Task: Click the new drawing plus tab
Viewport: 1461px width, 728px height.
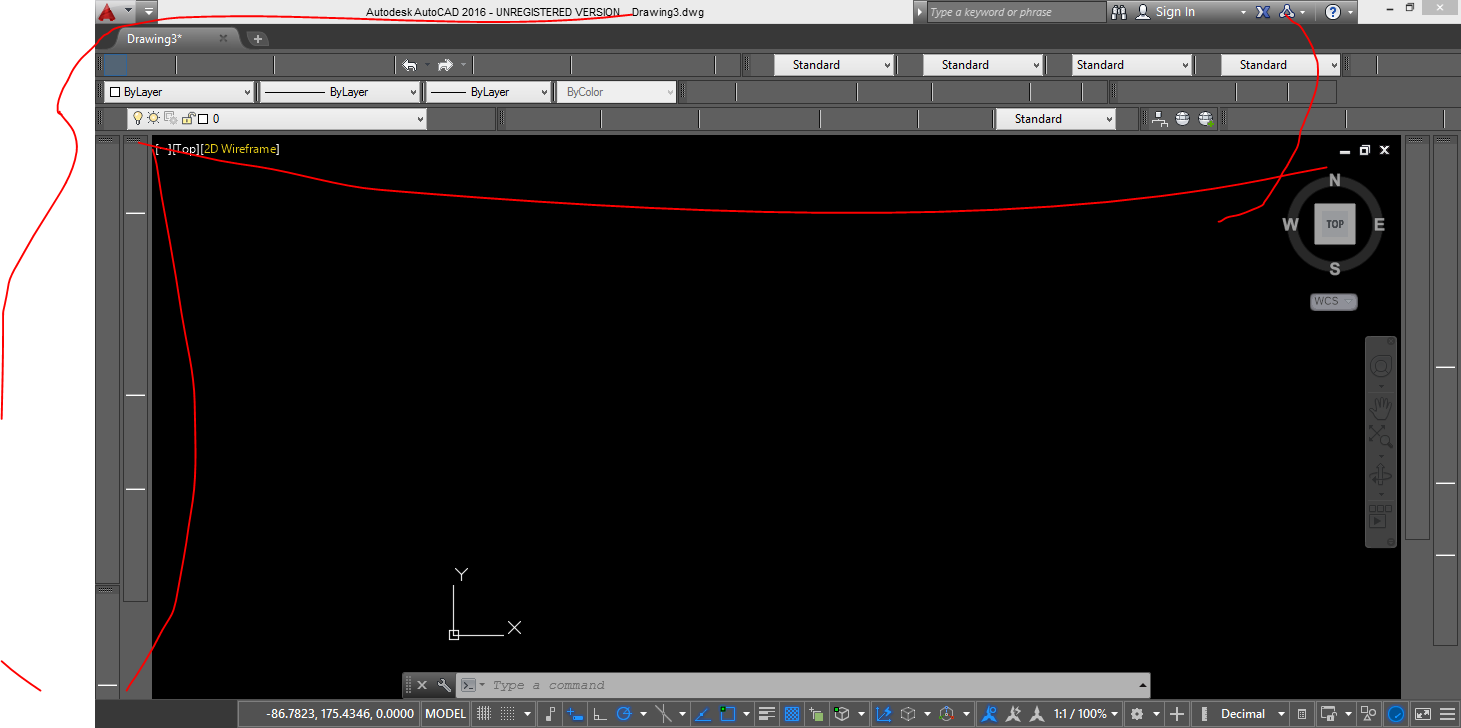Action: tap(258, 39)
